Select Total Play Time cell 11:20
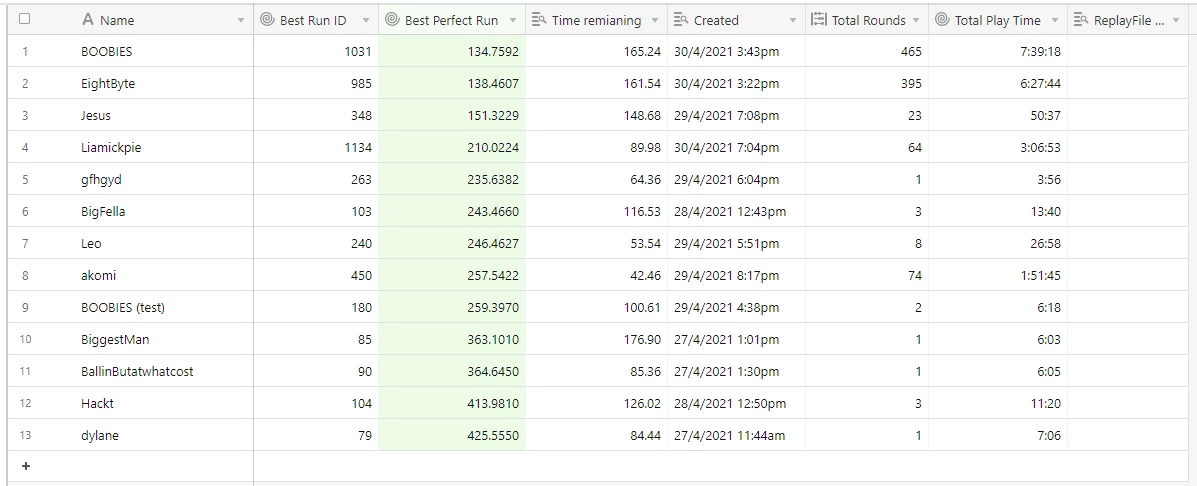Viewport: 1197px width, 486px height. click(x=998, y=403)
